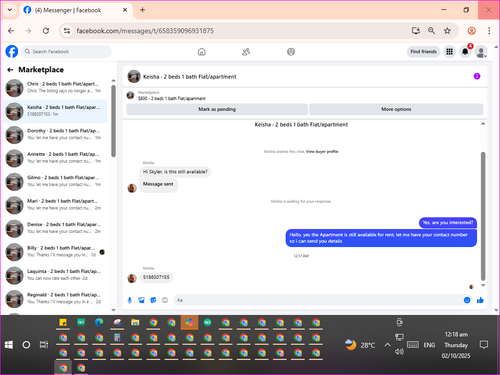Open the Windows Start menu

coord(9,345)
